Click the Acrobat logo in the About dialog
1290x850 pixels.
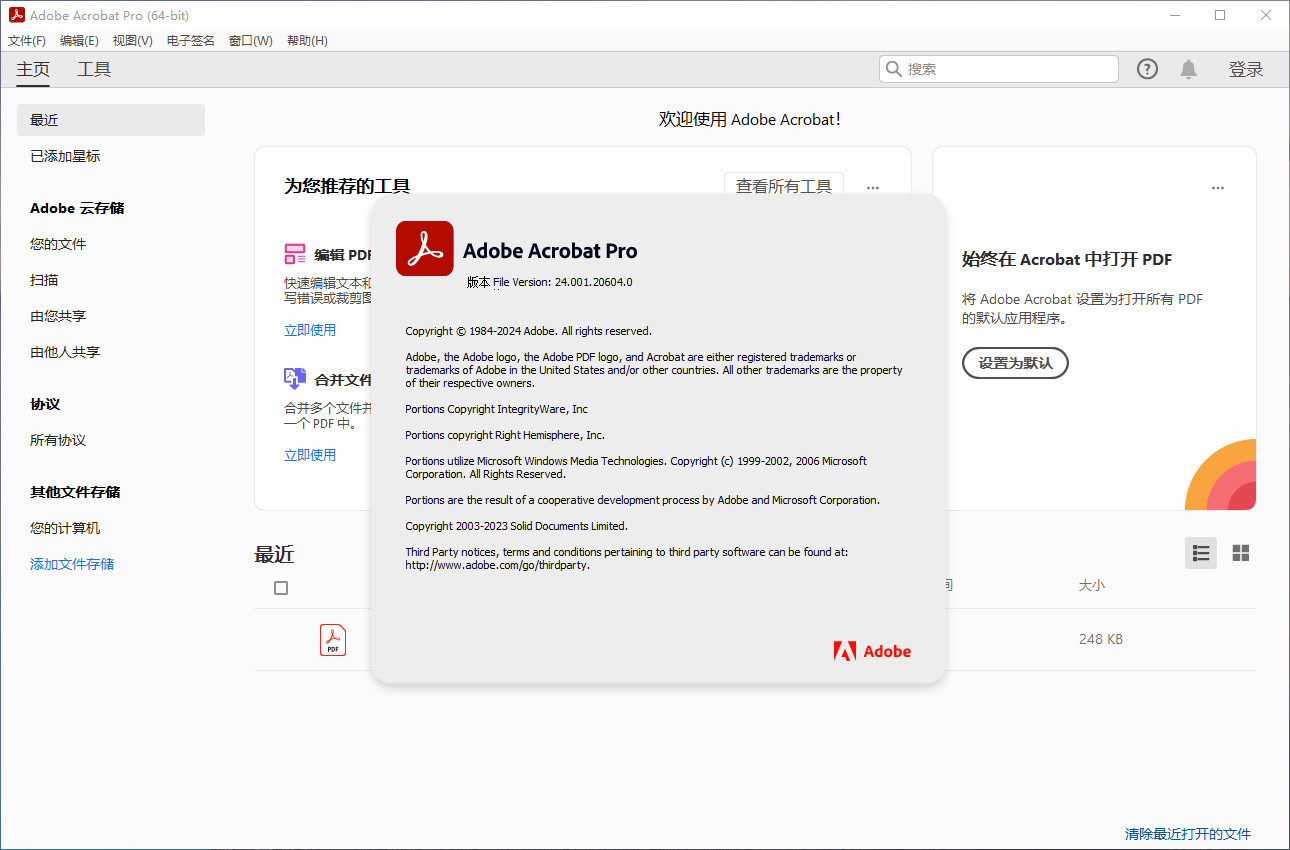click(x=424, y=248)
